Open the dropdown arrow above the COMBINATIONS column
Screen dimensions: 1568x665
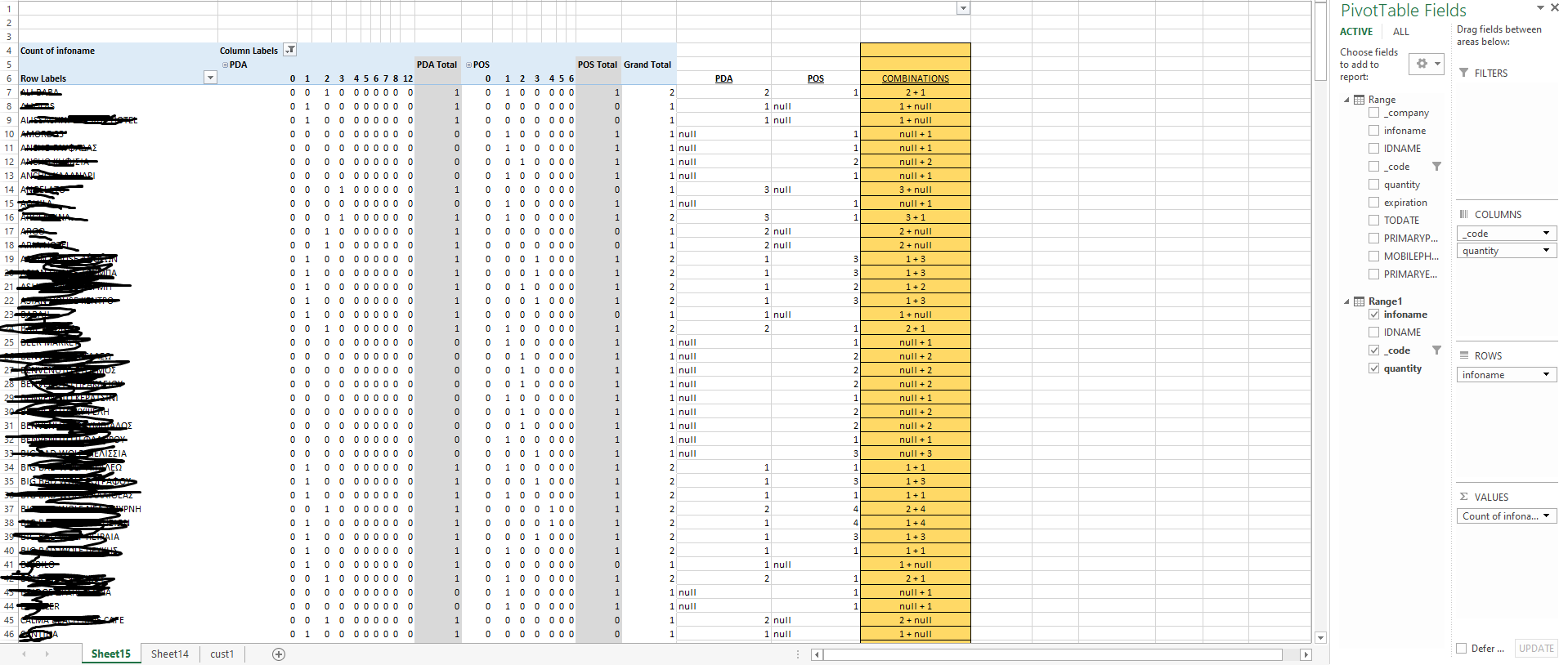963,8
